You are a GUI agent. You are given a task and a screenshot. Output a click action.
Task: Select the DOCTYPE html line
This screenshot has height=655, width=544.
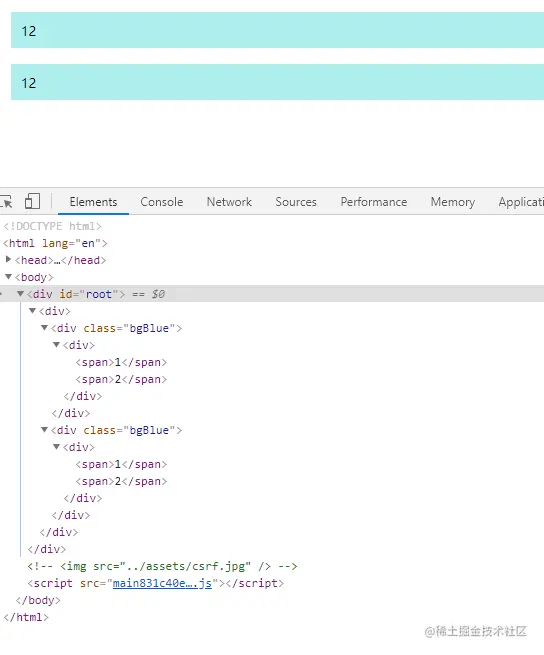53,226
